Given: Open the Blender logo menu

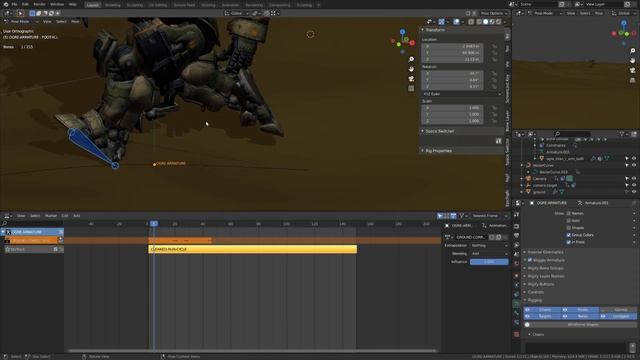Looking at the screenshot, I should click(5, 4).
